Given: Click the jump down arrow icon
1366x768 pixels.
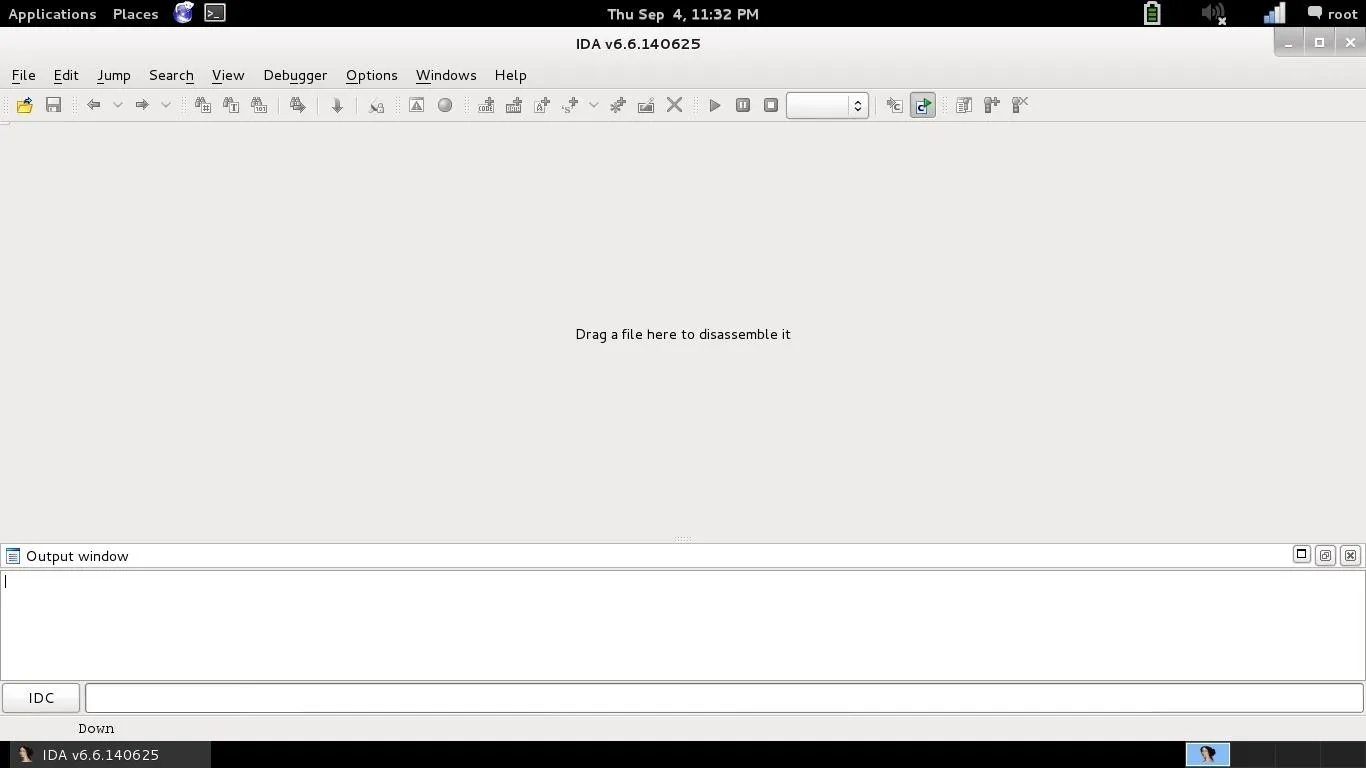Looking at the screenshot, I should [337, 105].
